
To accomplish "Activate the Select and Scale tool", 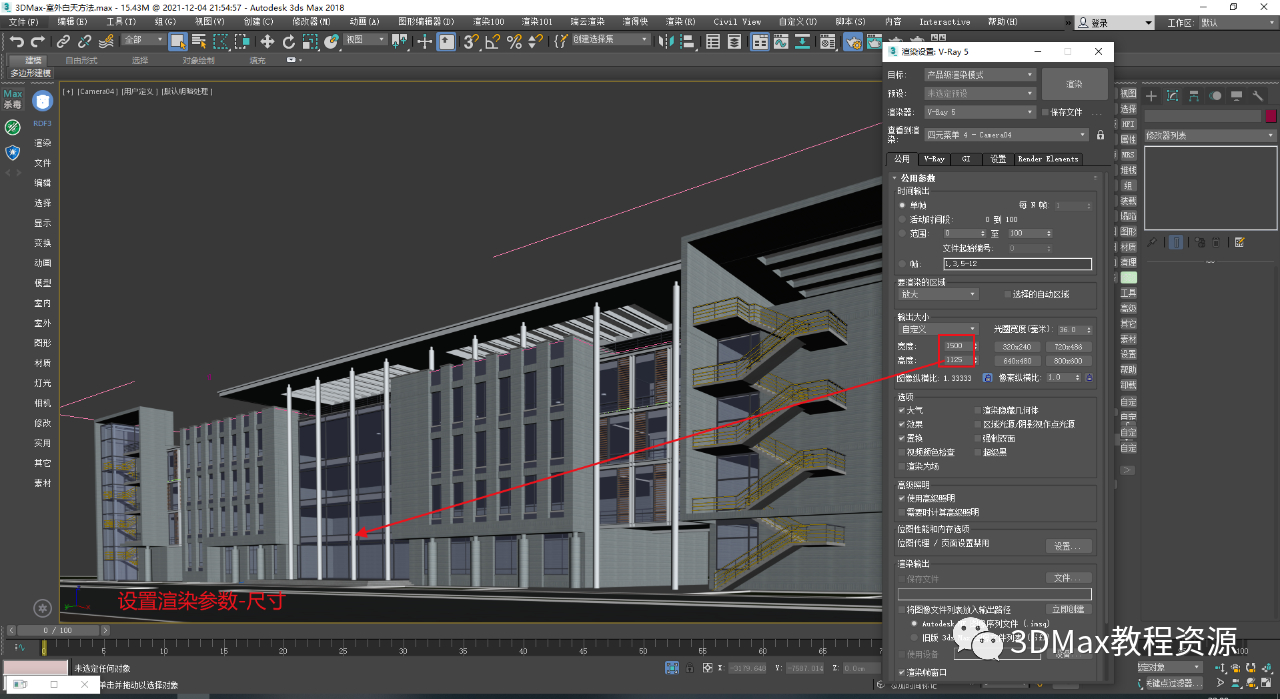I will 310,41.
